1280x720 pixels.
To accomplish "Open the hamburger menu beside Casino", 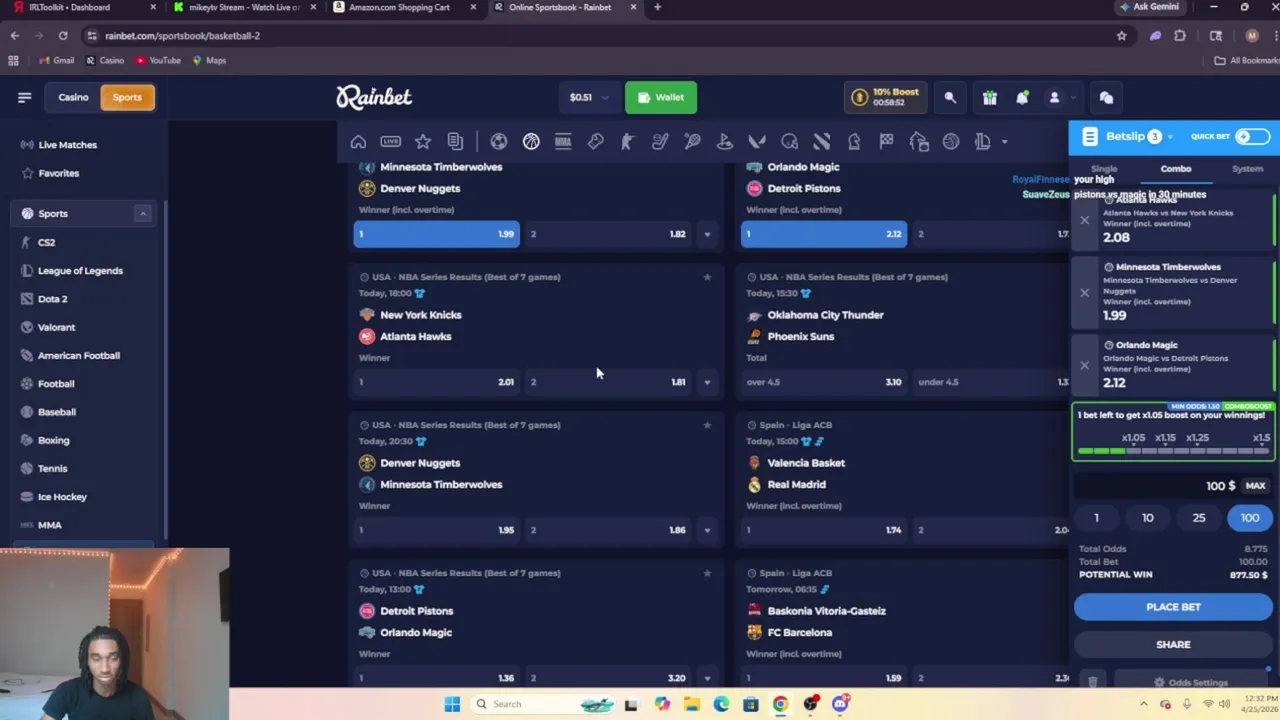I will (x=25, y=97).
